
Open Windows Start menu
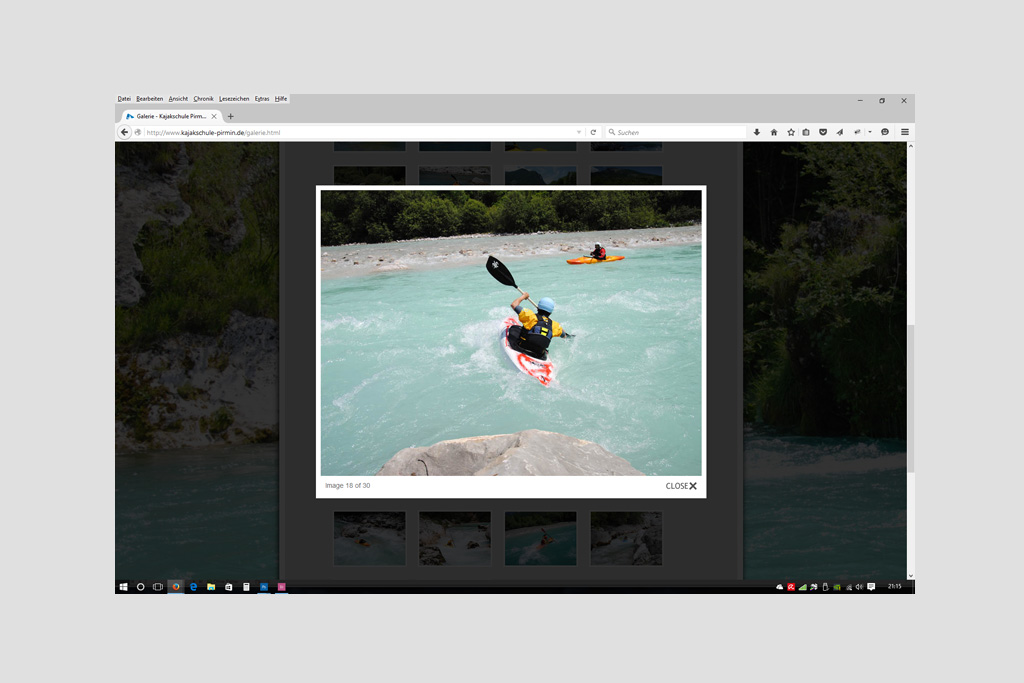[124, 587]
